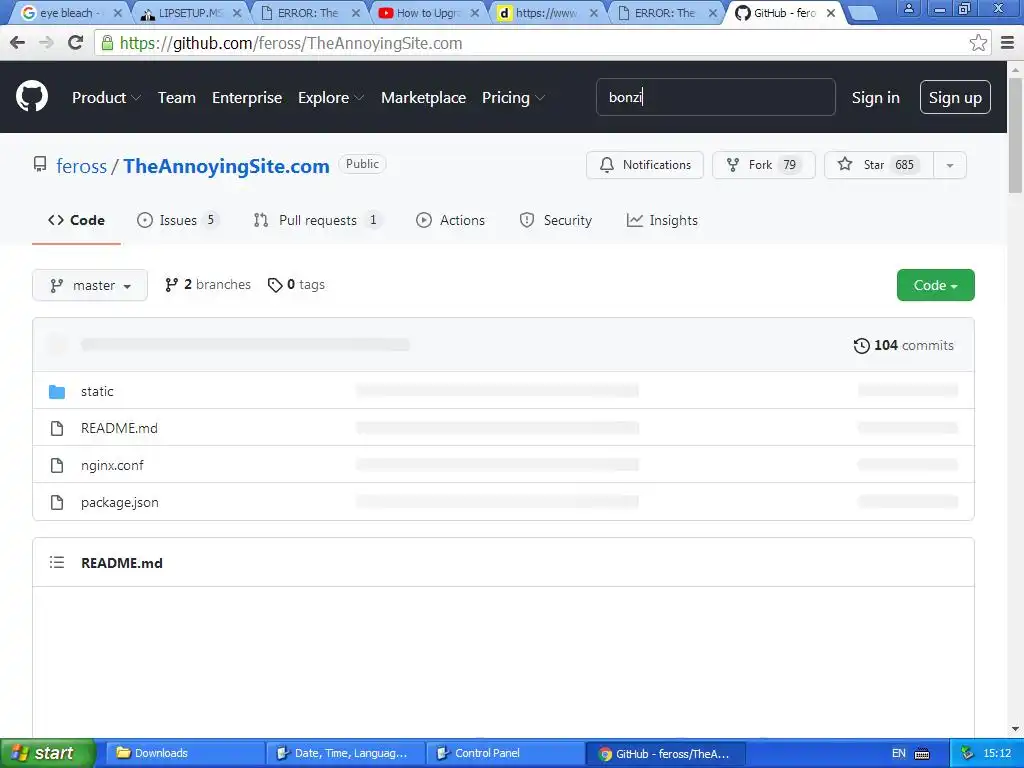This screenshot has height=768, width=1024.
Task: Reload the page with the refresh icon
Action: 76,43
